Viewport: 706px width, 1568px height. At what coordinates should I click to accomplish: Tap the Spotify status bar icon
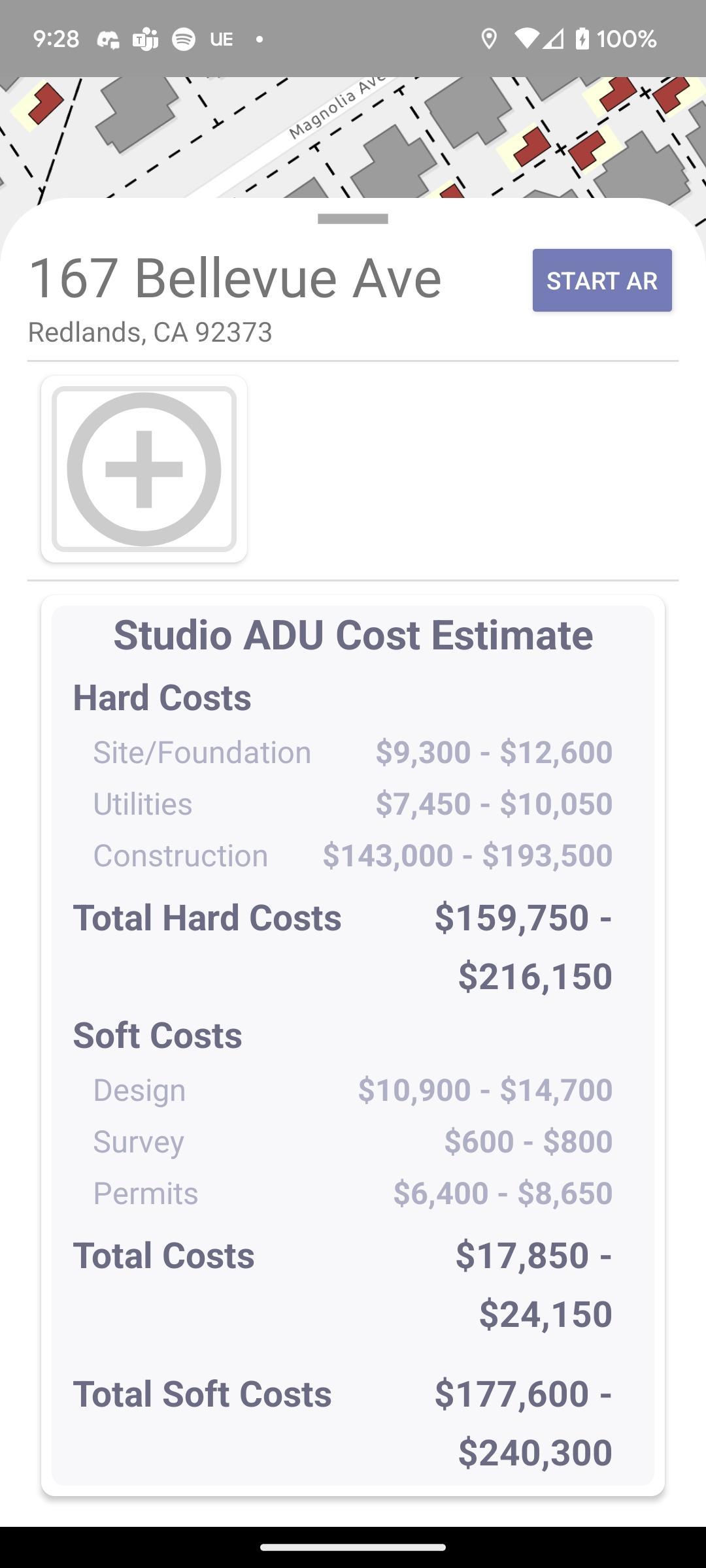184,39
